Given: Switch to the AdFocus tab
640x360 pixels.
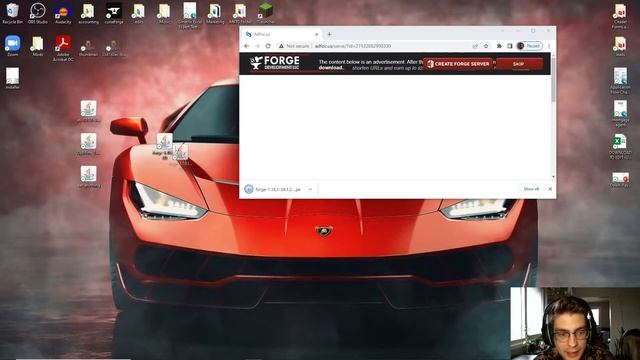Looking at the screenshot, I should (282, 34).
